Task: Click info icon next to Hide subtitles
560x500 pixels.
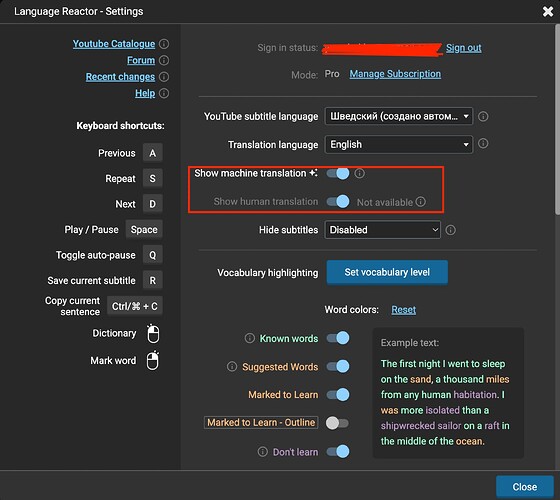Action: [x=451, y=230]
